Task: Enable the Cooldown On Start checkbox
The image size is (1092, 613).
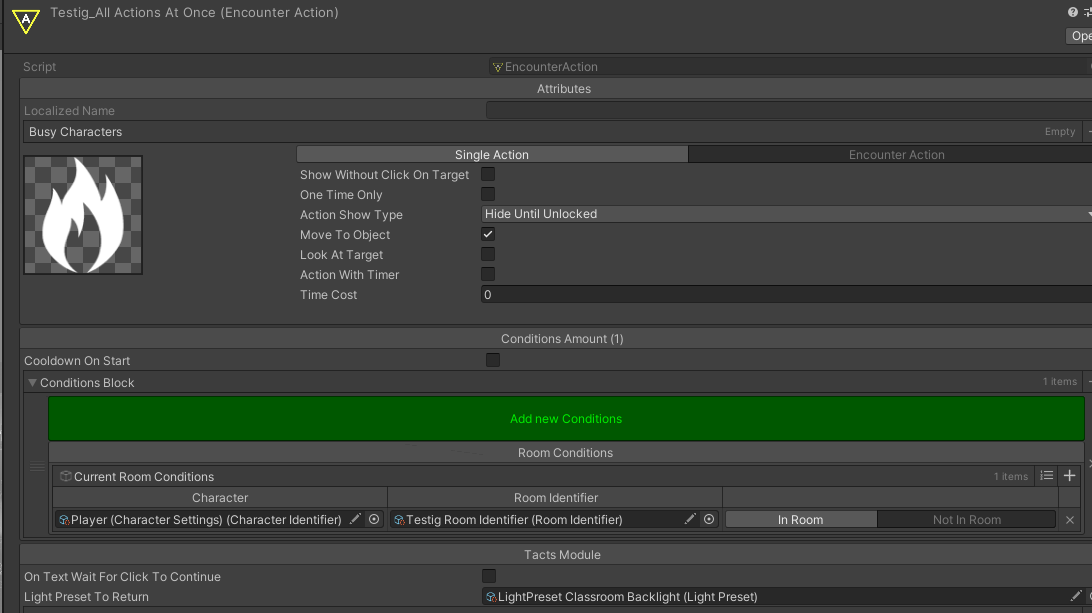Action: tap(493, 360)
